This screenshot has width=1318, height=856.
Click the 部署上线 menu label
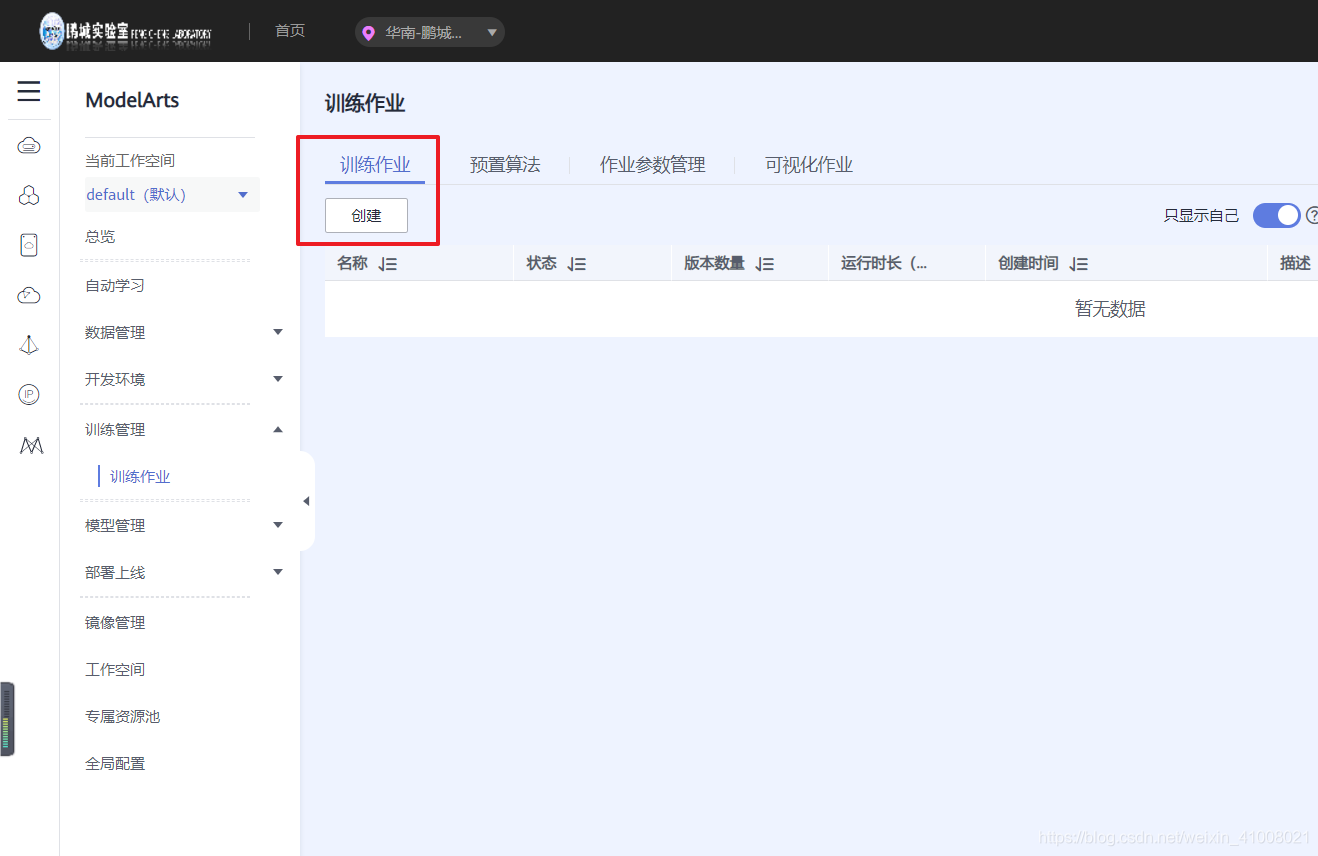coord(115,573)
